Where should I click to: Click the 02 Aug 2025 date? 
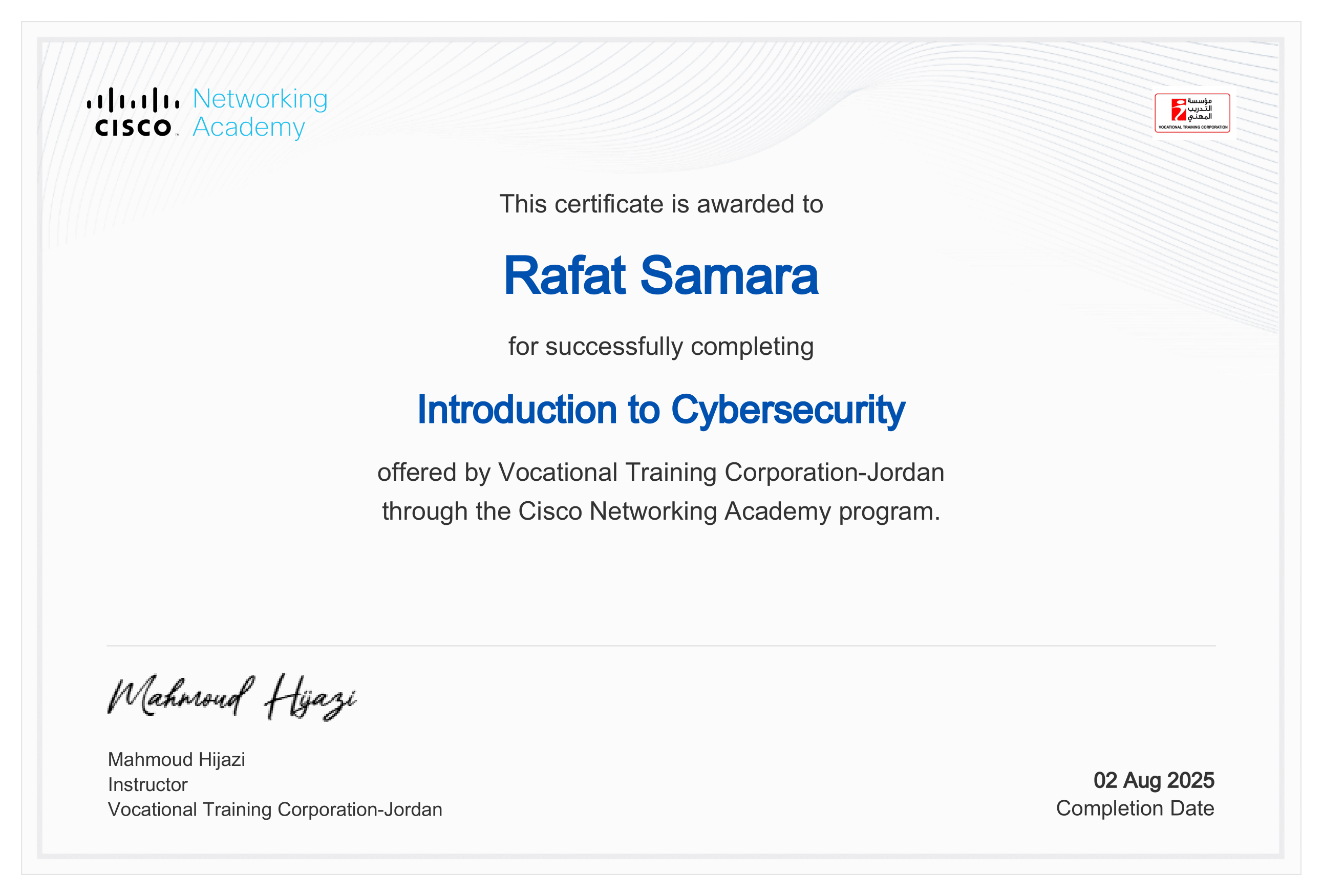pyautogui.click(x=1154, y=780)
